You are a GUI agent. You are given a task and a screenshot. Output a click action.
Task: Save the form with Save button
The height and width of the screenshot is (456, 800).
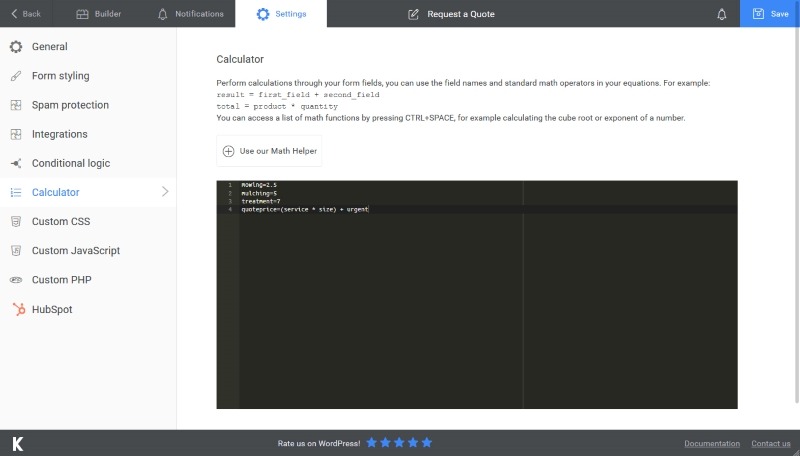[x=770, y=14]
